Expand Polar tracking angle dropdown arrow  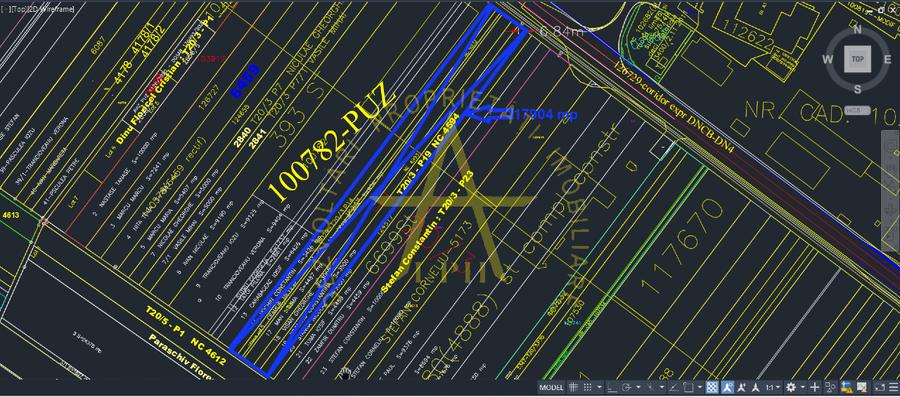tap(638, 387)
